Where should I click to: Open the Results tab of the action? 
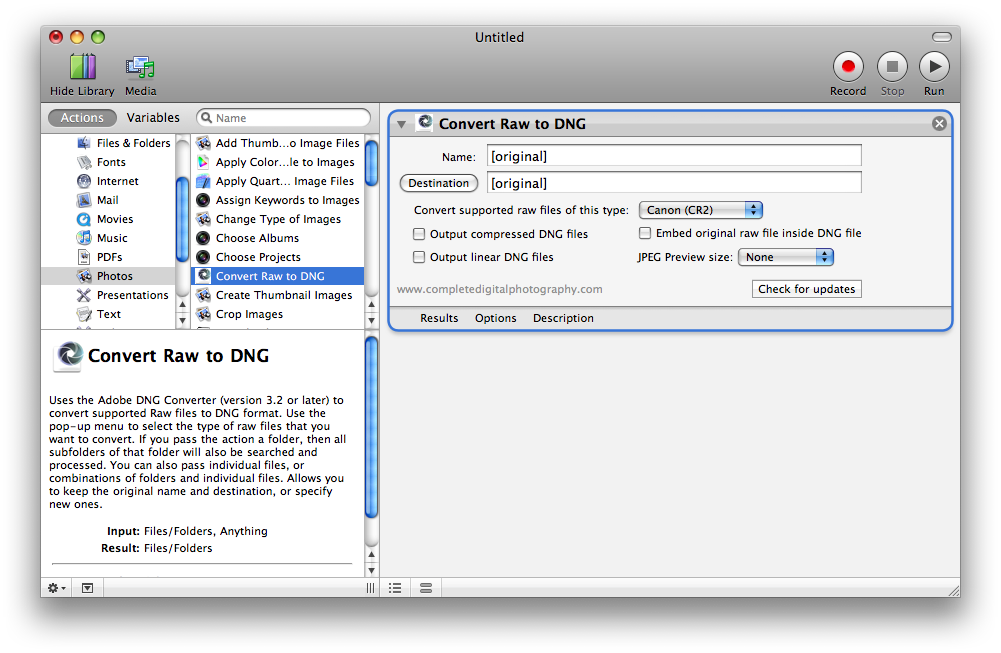coord(439,318)
